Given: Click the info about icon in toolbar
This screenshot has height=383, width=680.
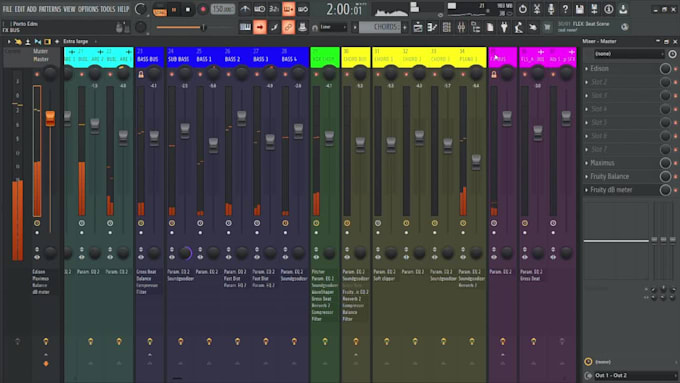Looking at the screenshot, I should pyautogui.click(x=608, y=9).
